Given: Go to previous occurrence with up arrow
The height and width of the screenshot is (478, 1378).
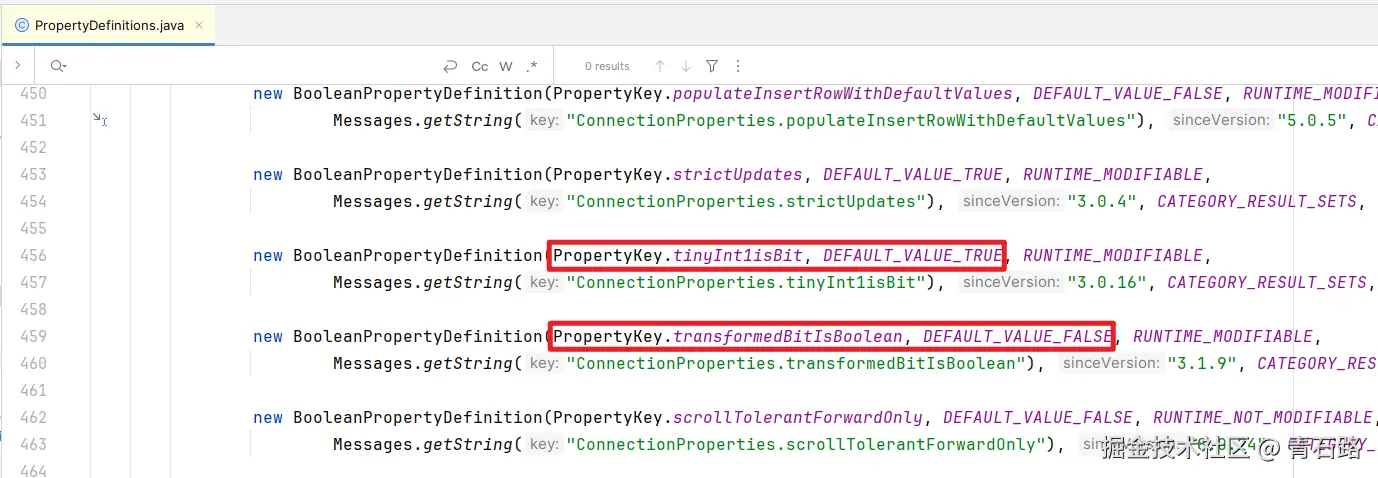Looking at the screenshot, I should click(660, 66).
